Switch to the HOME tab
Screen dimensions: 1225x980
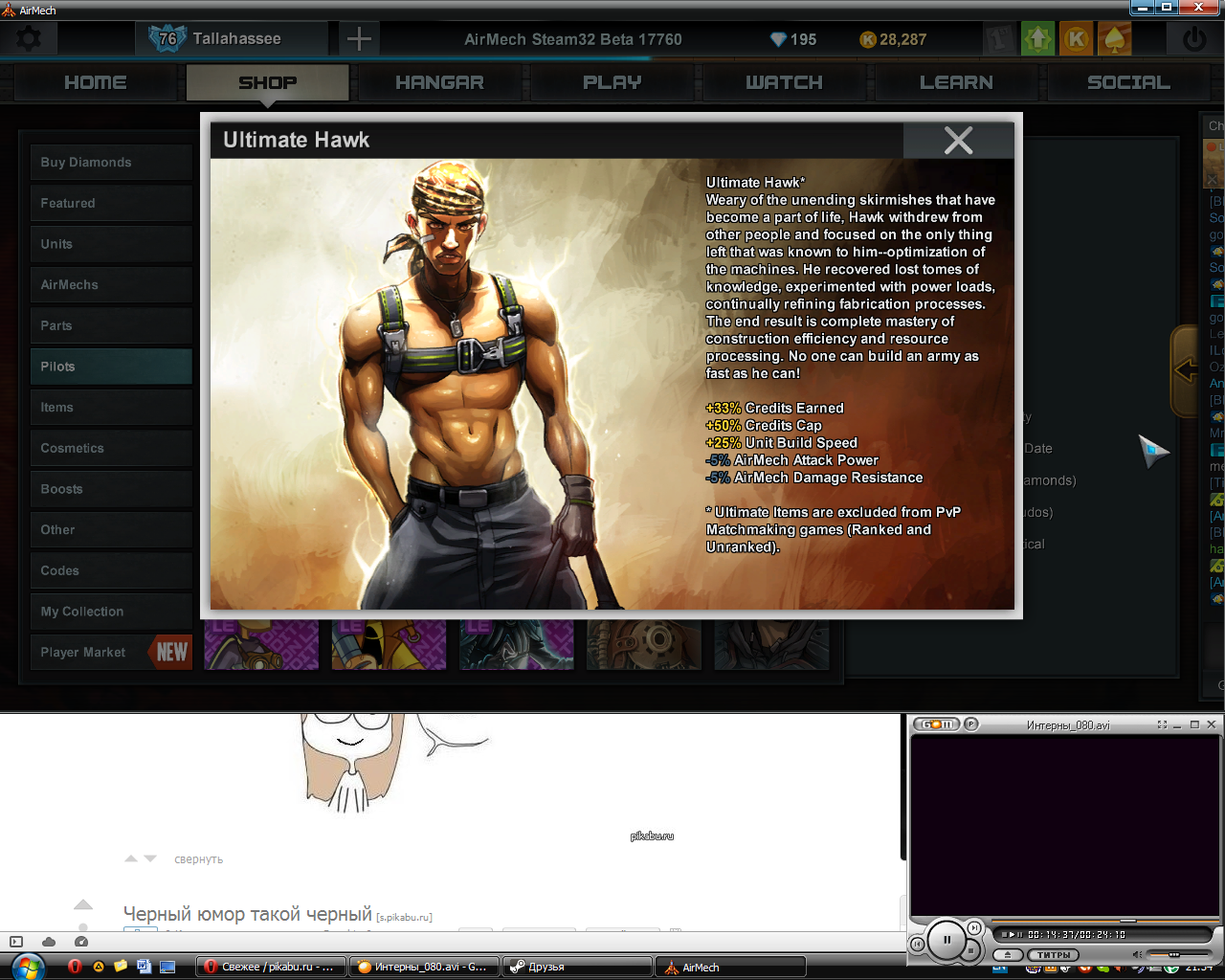pos(95,83)
